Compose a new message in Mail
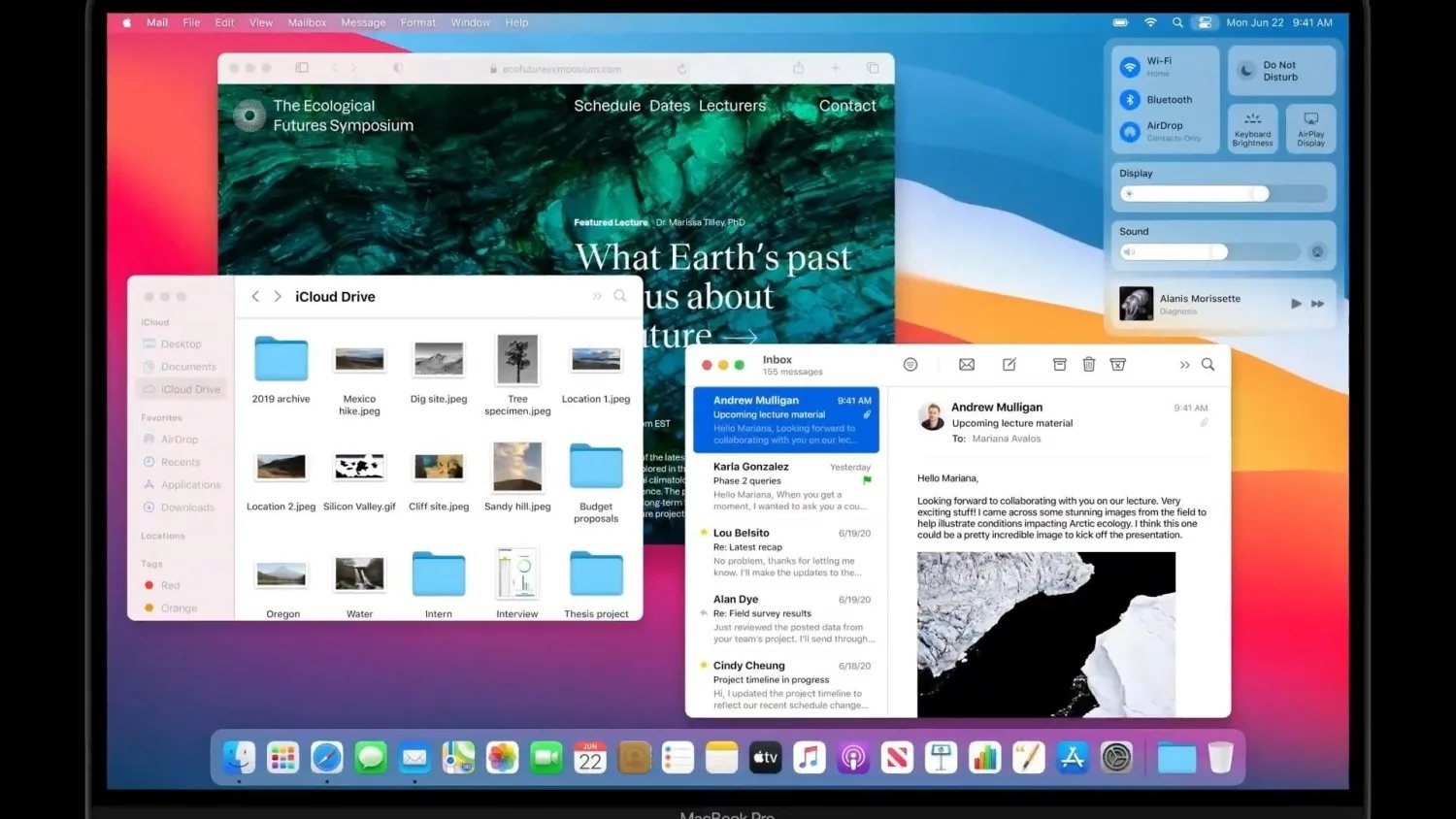1456x819 pixels. tap(1009, 365)
